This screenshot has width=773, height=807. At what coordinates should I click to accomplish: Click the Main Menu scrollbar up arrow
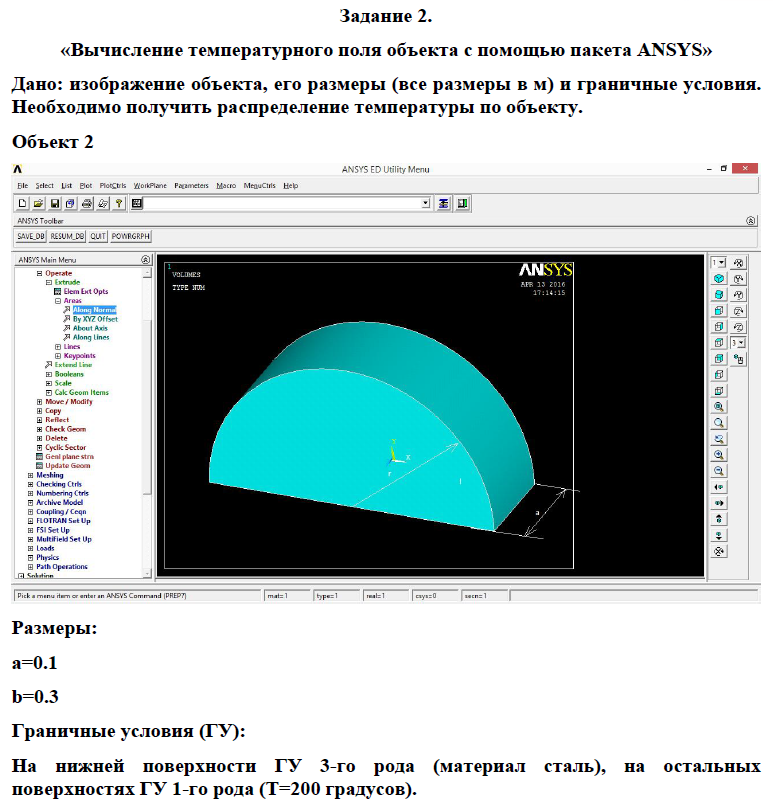(x=147, y=273)
